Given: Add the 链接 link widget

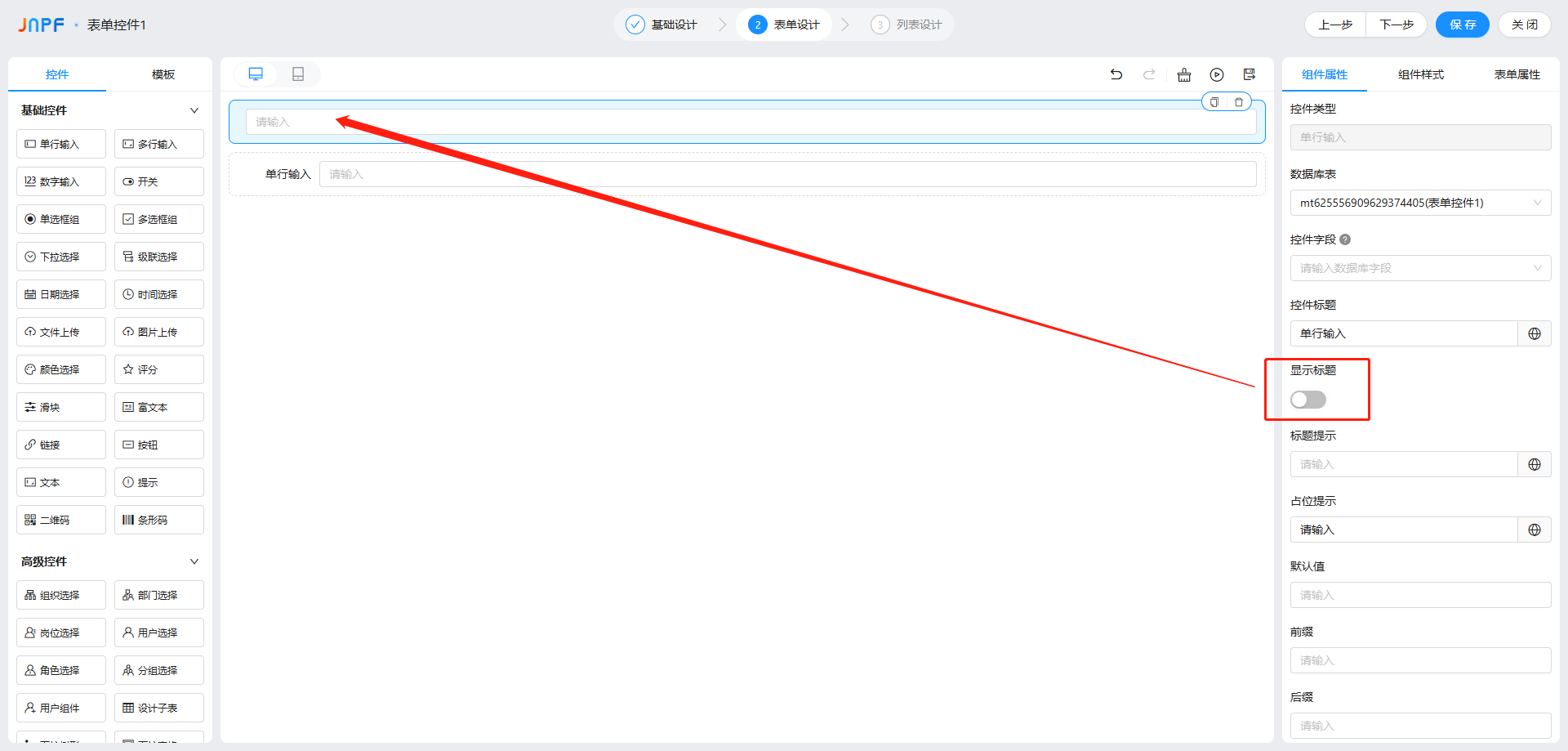Looking at the screenshot, I should (x=61, y=445).
